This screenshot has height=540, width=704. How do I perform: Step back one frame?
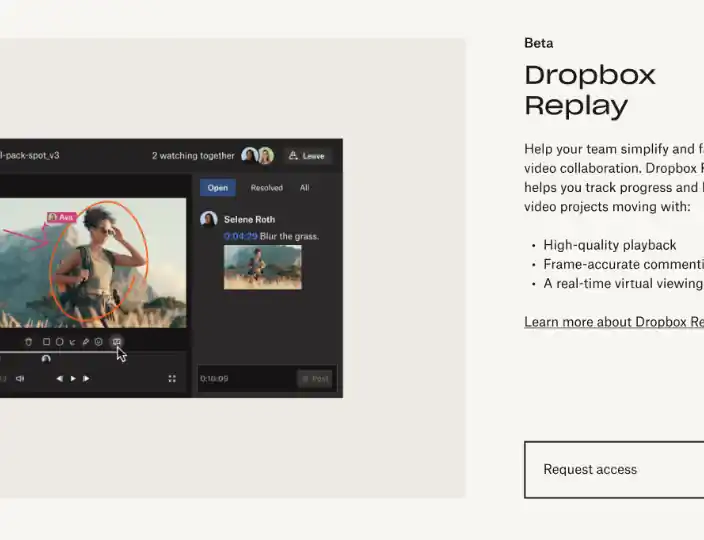click(59, 379)
